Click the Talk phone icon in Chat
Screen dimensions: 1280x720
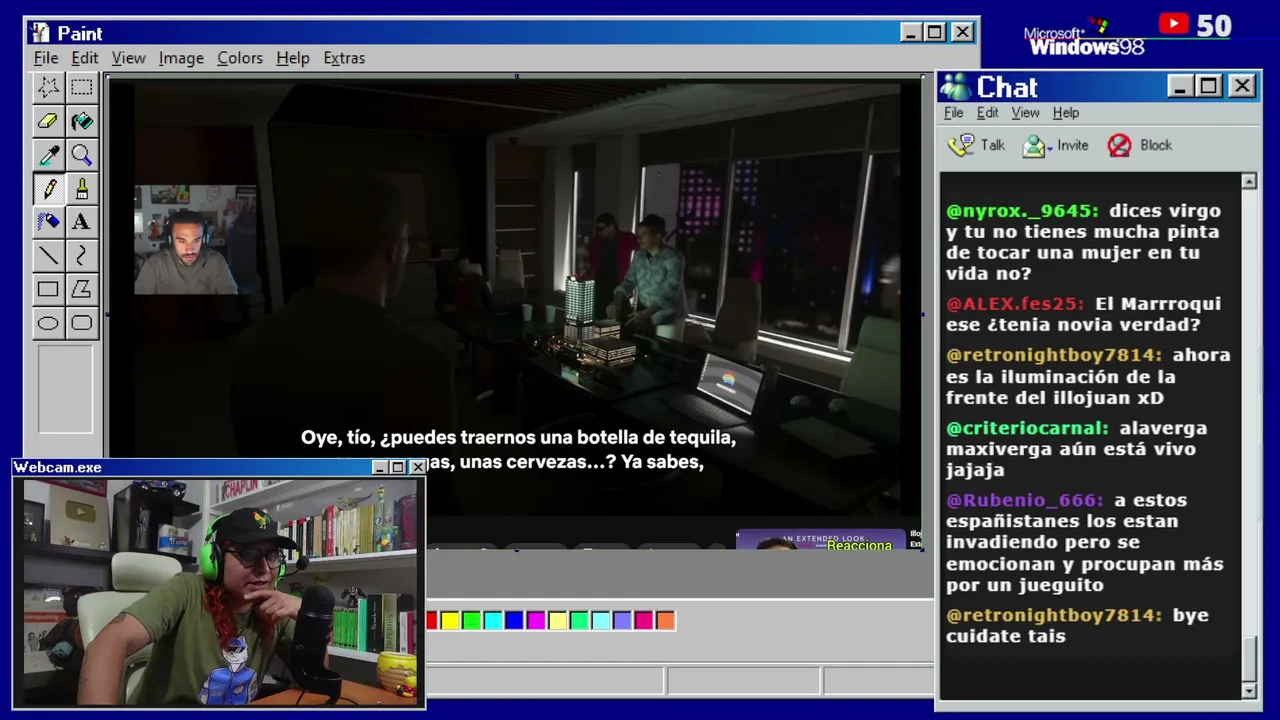click(x=961, y=145)
